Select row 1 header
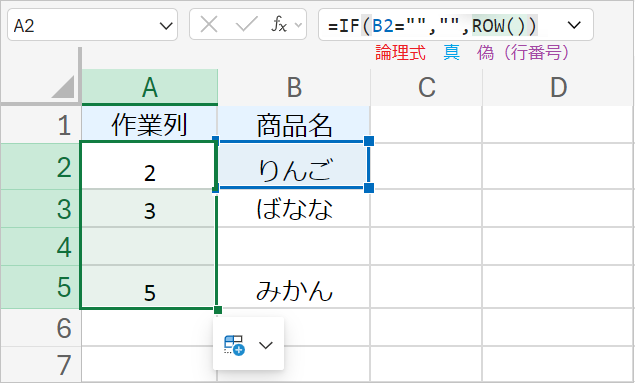The width and height of the screenshot is (635, 384). [x=40, y=124]
